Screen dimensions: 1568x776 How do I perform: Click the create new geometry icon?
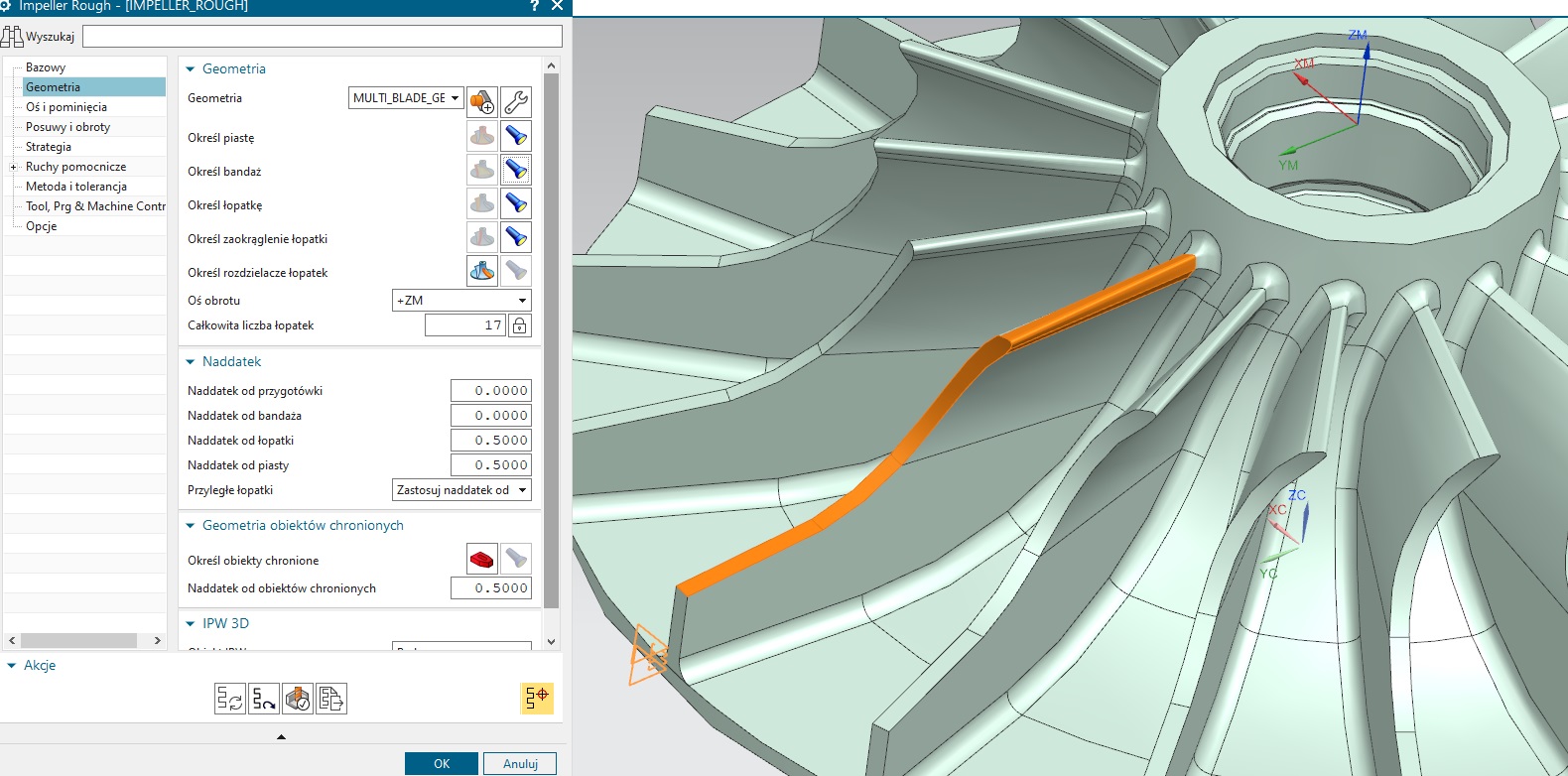tap(482, 101)
